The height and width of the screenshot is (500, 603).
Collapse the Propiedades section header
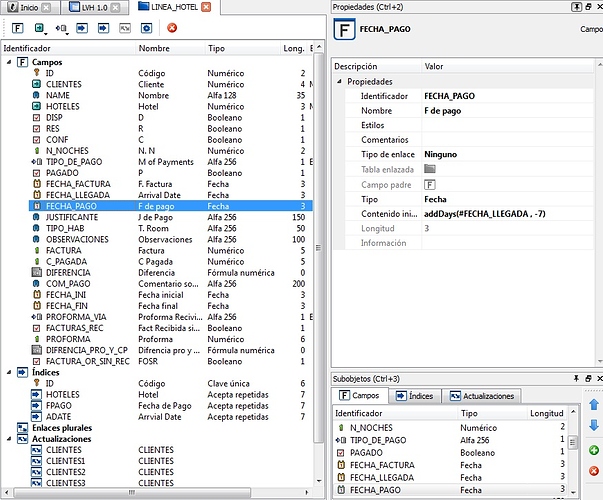tap(339, 81)
